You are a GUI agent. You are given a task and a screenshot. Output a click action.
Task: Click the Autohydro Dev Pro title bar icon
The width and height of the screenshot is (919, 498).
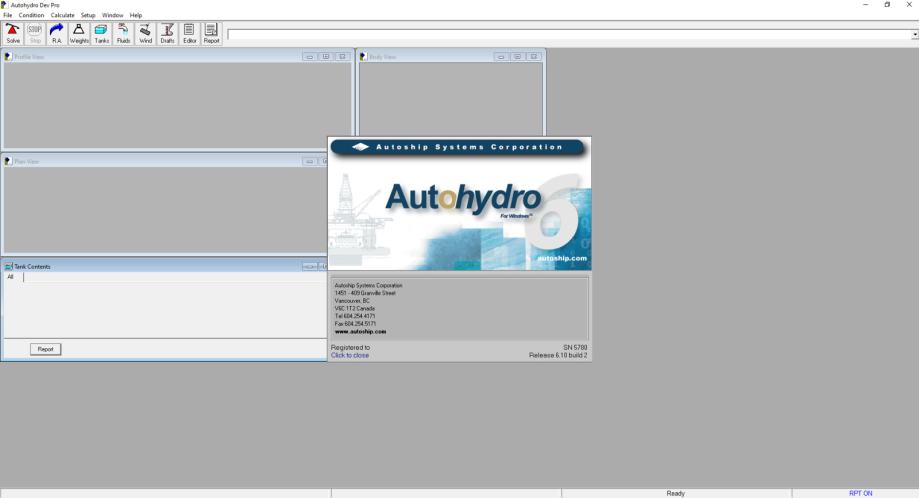click(x=4, y=5)
